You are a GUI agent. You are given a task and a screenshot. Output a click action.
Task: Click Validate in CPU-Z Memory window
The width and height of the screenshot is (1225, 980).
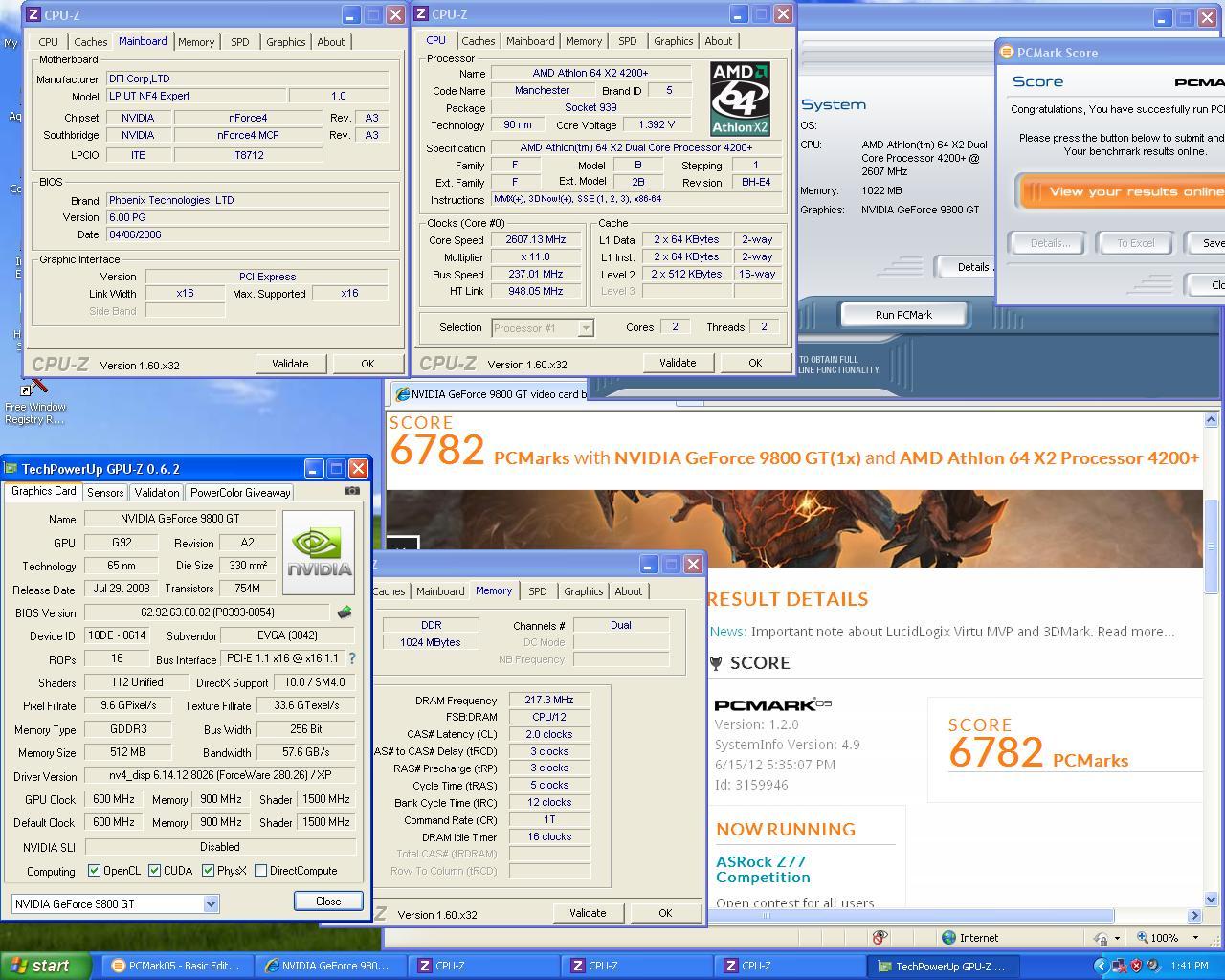tap(588, 913)
